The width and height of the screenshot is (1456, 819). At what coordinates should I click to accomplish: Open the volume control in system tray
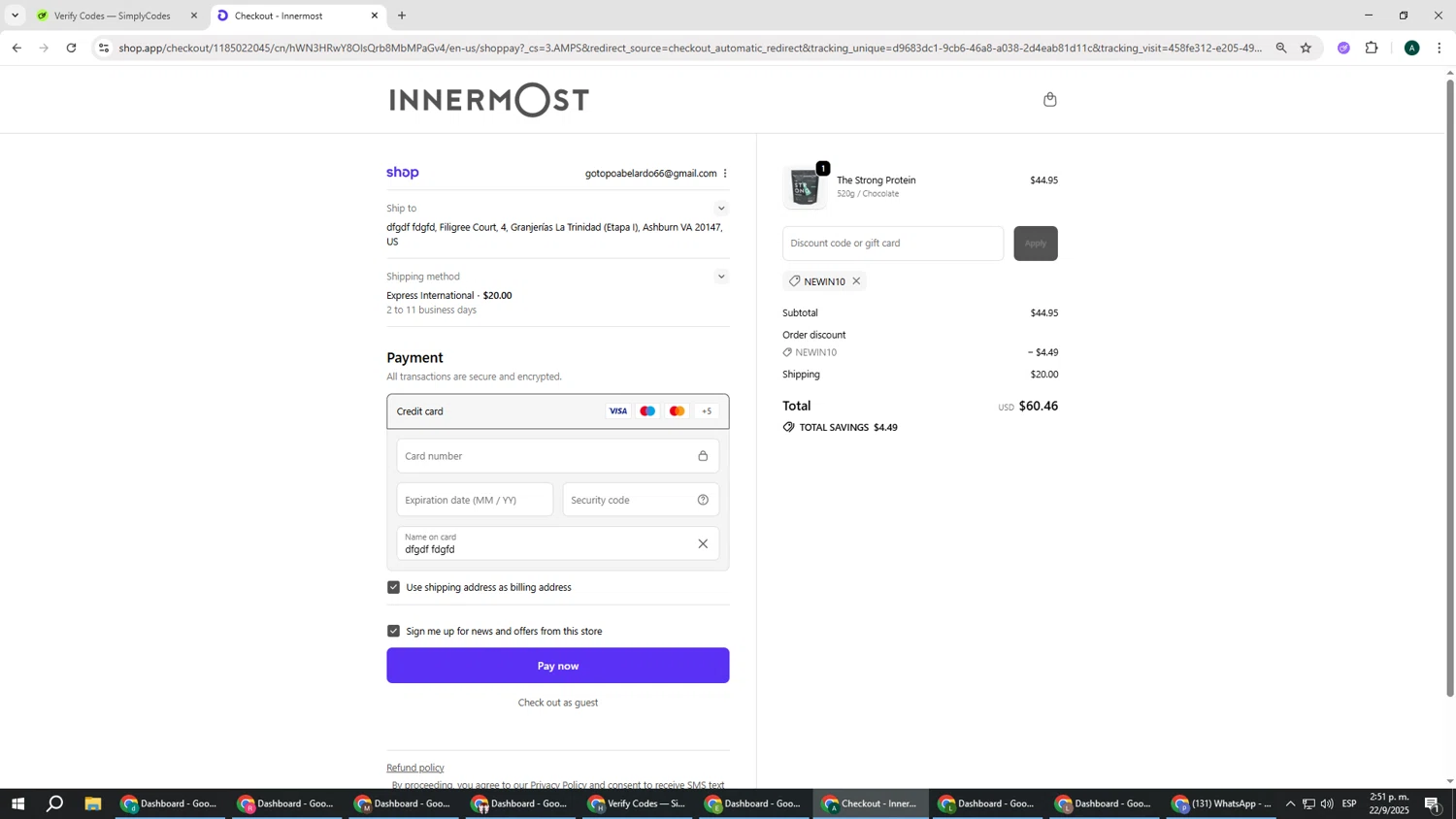click(1327, 803)
